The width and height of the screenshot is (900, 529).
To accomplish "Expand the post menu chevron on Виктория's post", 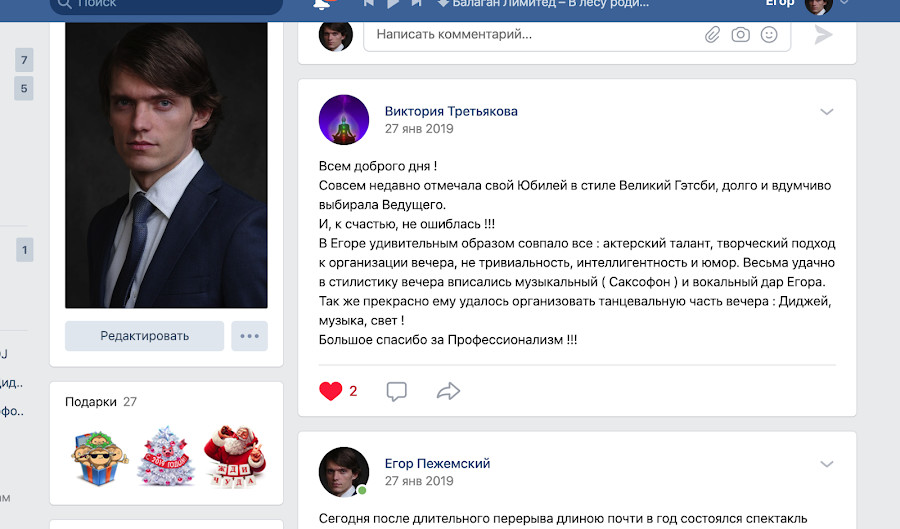I will (x=827, y=112).
